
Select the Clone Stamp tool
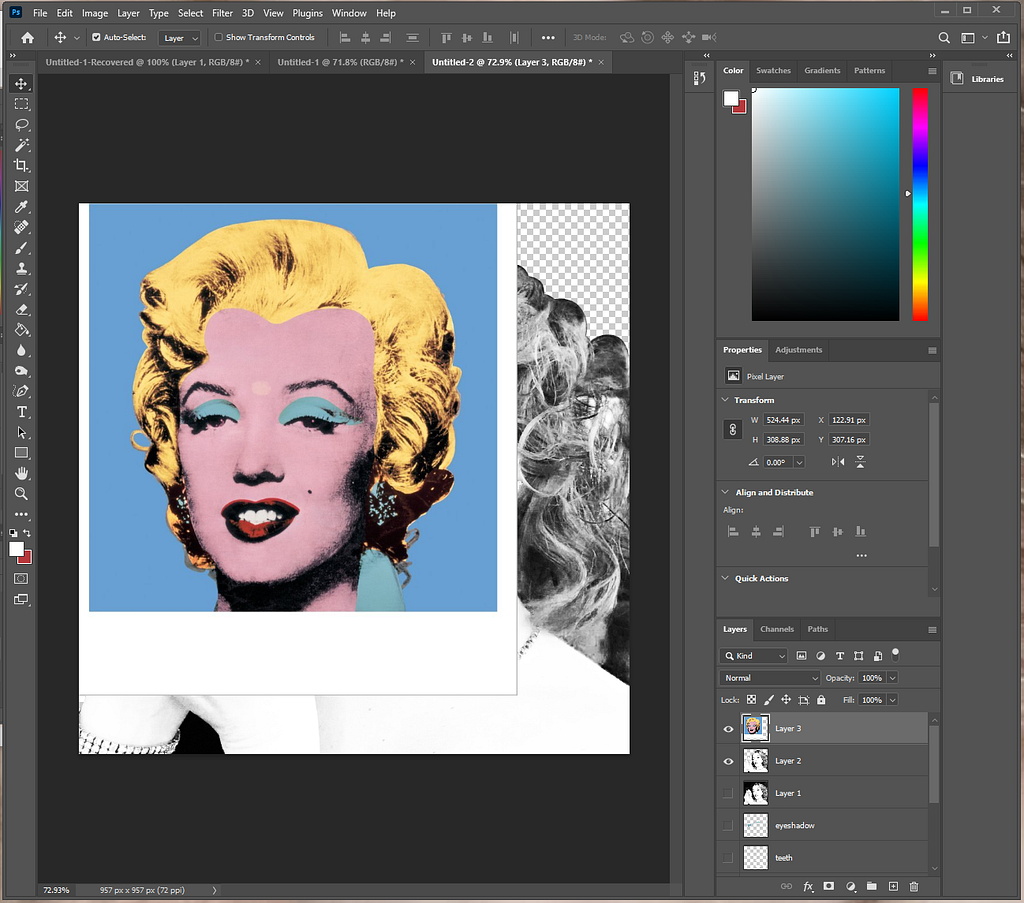pyautogui.click(x=22, y=268)
